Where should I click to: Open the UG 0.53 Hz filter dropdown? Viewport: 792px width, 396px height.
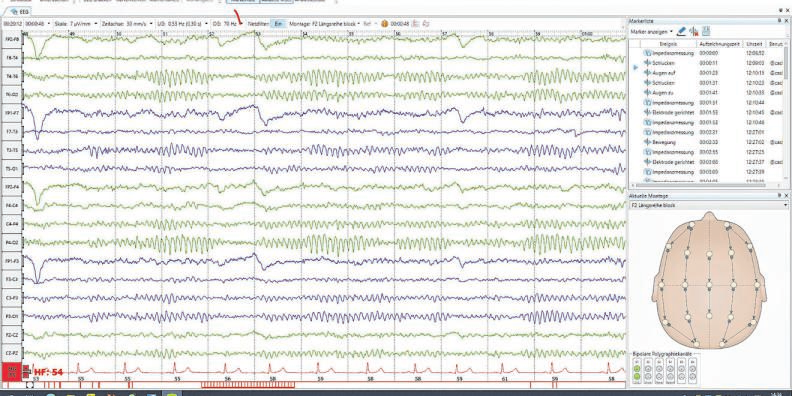click(183, 23)
